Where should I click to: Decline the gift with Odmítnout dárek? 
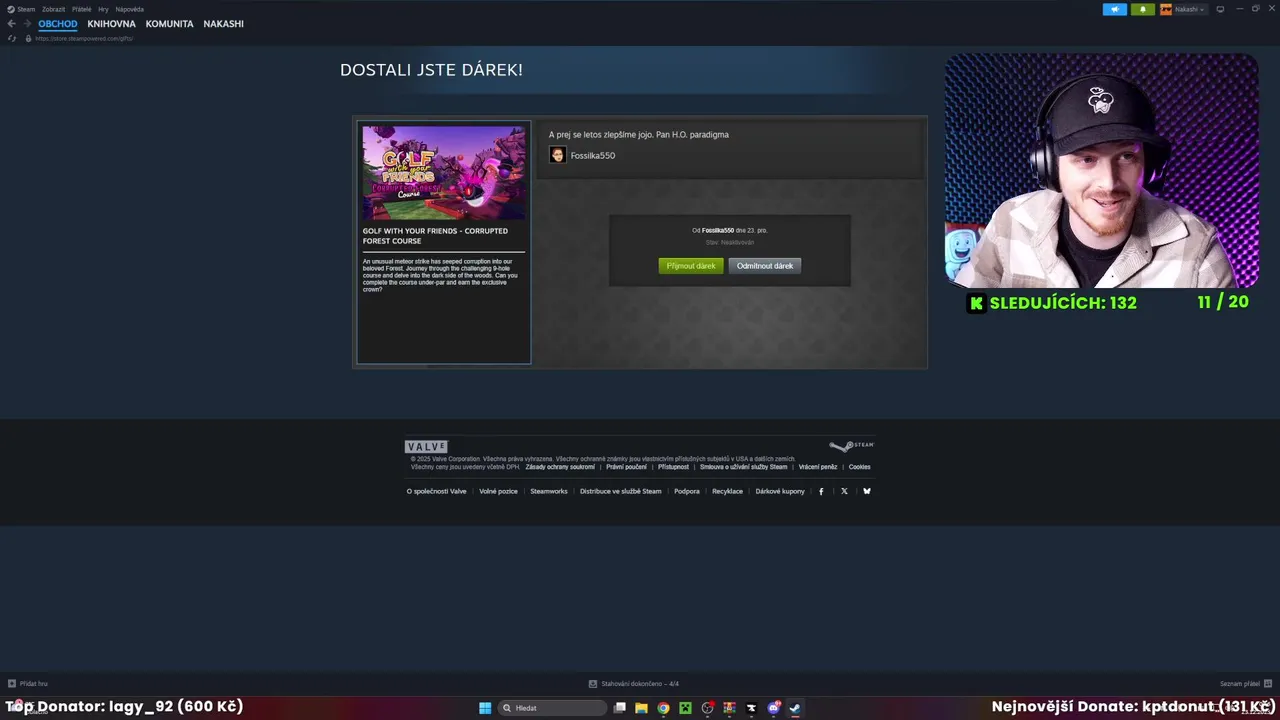765,266
